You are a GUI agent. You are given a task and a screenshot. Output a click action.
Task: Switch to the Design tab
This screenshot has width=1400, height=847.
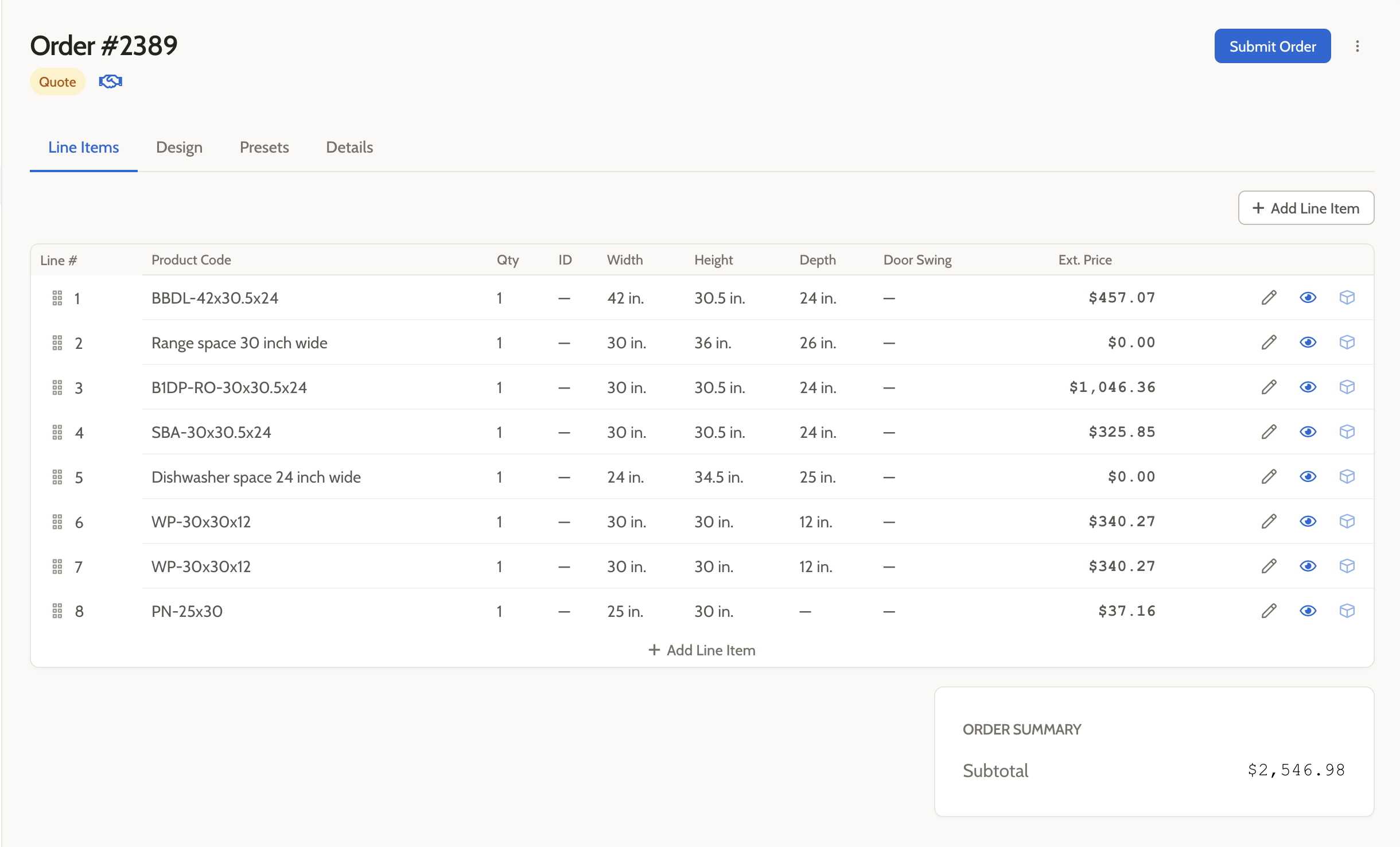pos(179,147)
